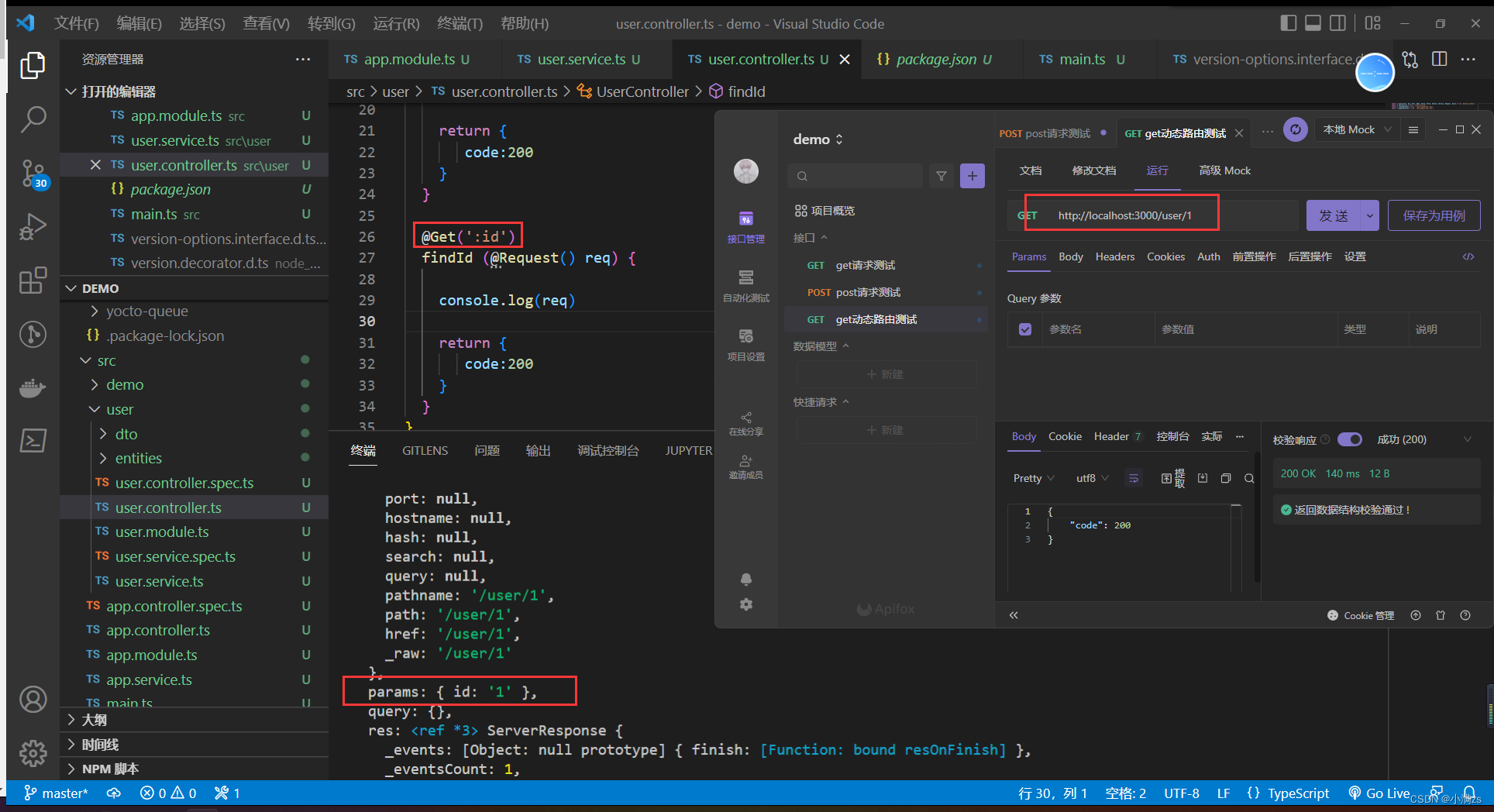This screenshot has width=1494, height=812.
Task: Open the 本地 Mock environment dropdown
Action: [x=1356, y=129]
